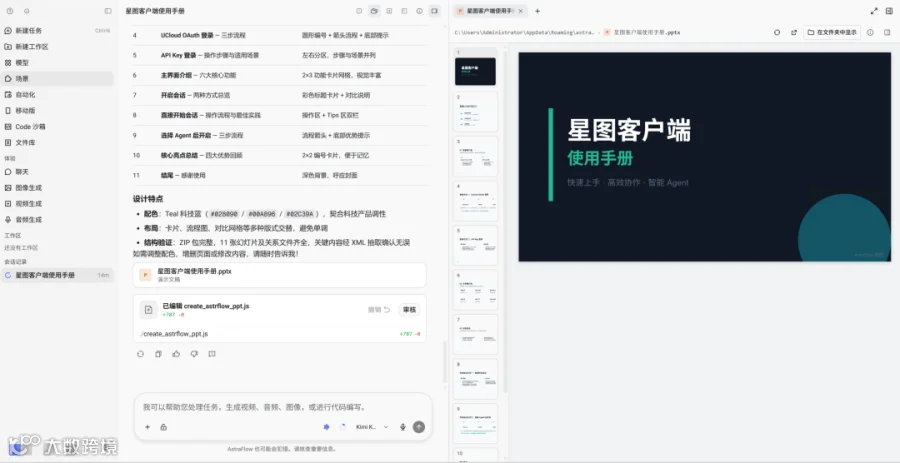Open 音频生成 in the sidebar
This screenshot has width=900, height=463.
(x=57, y=219)
